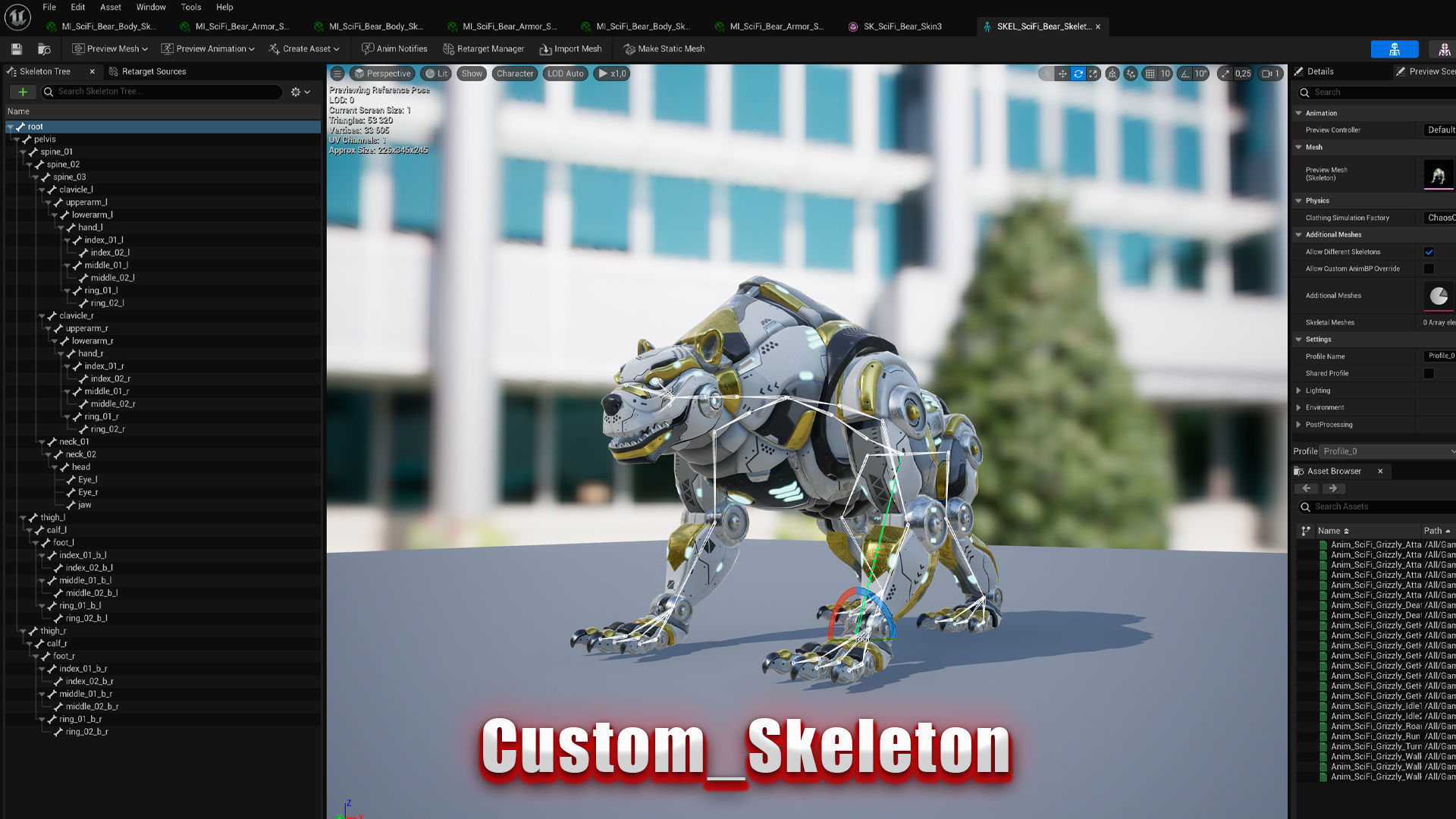The height and width of the screenshot is (819, 1456).
Task: Toggle surface snapping icon in viewport
Action: [x=1131, y=74]
